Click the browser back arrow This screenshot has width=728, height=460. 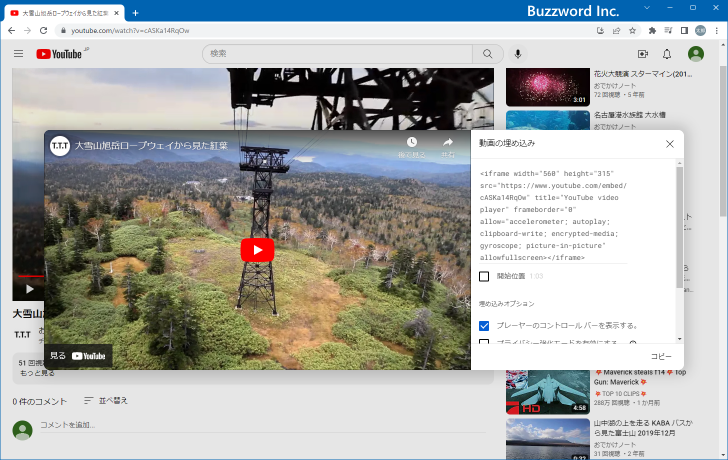click(12, 31)
